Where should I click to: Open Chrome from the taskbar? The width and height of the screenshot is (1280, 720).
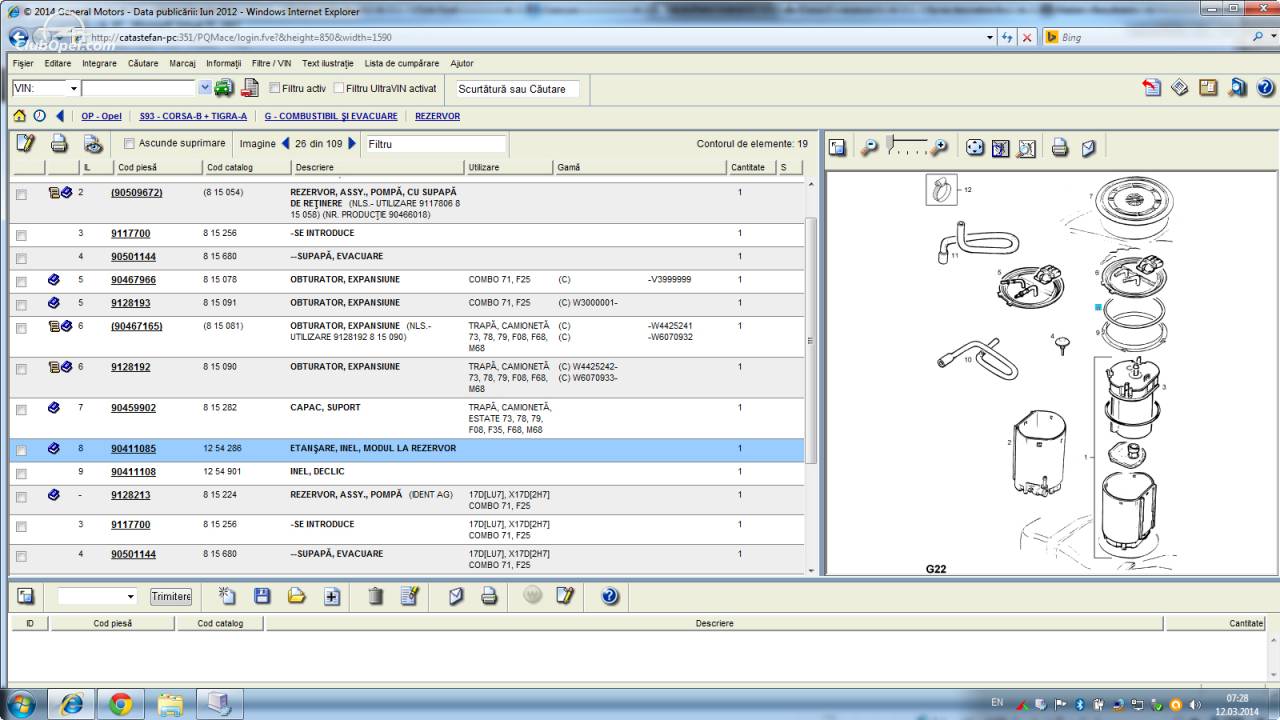click(121, 704)
